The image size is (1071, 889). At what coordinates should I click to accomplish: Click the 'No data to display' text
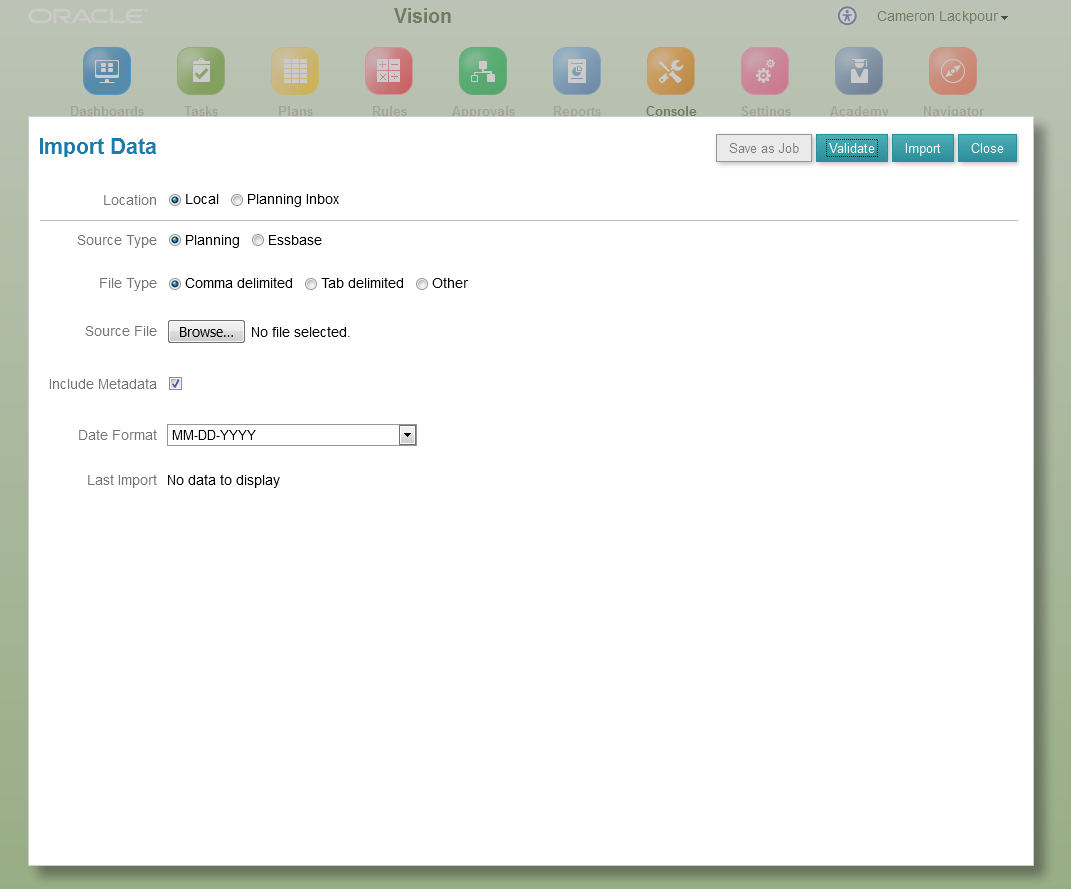click(223, 480)
